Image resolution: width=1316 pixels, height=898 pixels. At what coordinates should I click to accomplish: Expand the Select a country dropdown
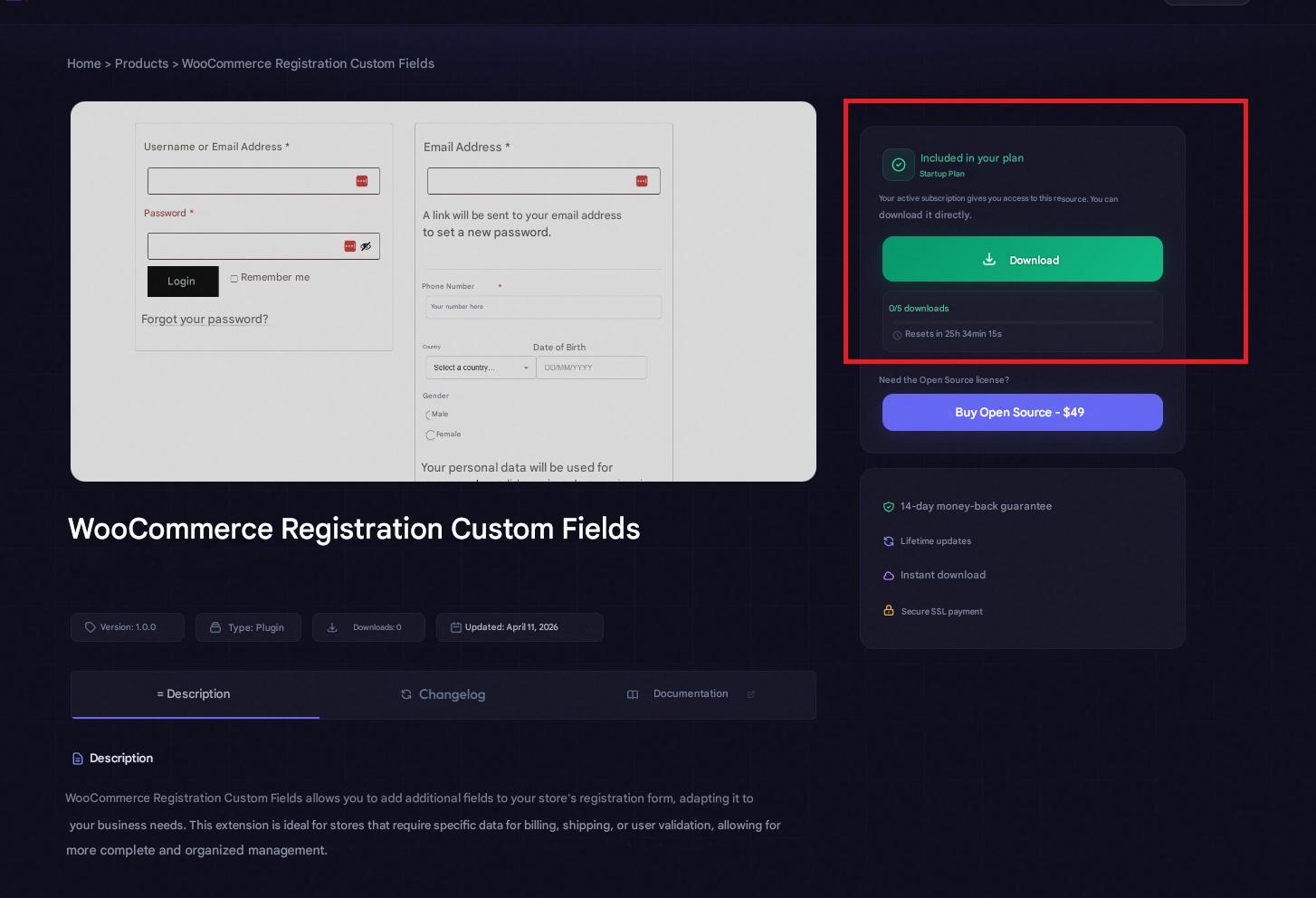pyautogui.click(x=481, y=368)
